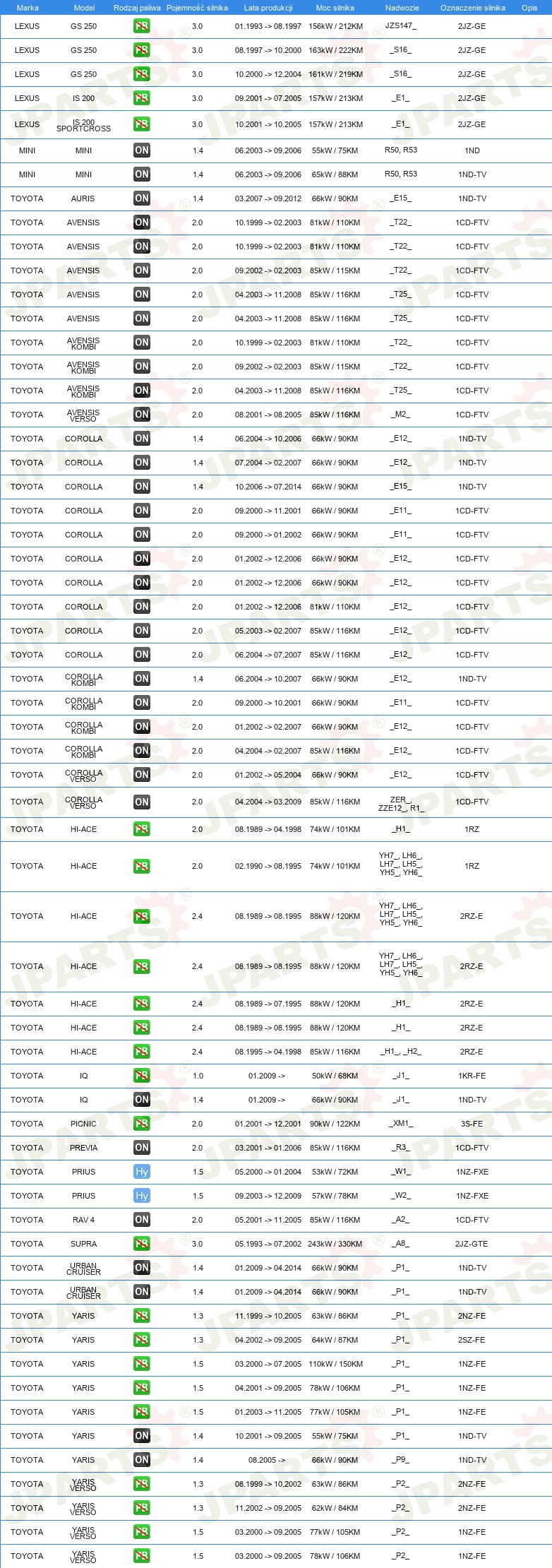Click the diesel ON icon in PREVIA row
Image resolution: width=552 pixels, height=1568 pixels.
coord(142,1148)
